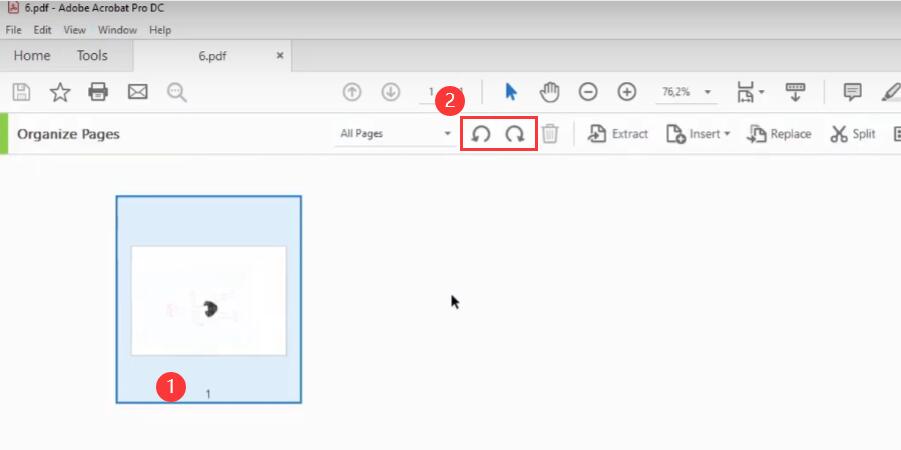Select page 1 thumbnail
This screenshot has width=901, height=450.
point(209,299)
